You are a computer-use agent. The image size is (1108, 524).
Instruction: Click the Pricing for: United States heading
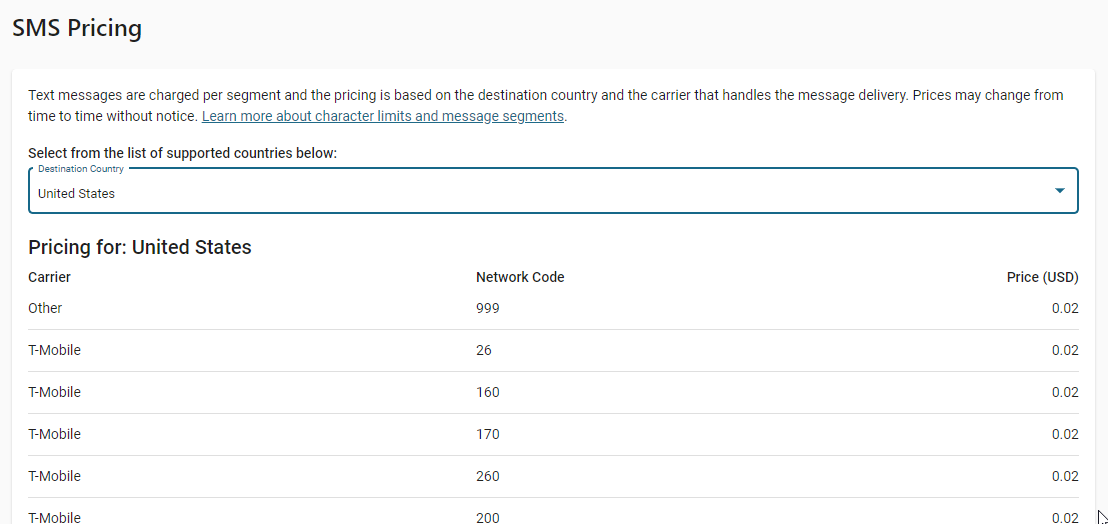[140, 247]
